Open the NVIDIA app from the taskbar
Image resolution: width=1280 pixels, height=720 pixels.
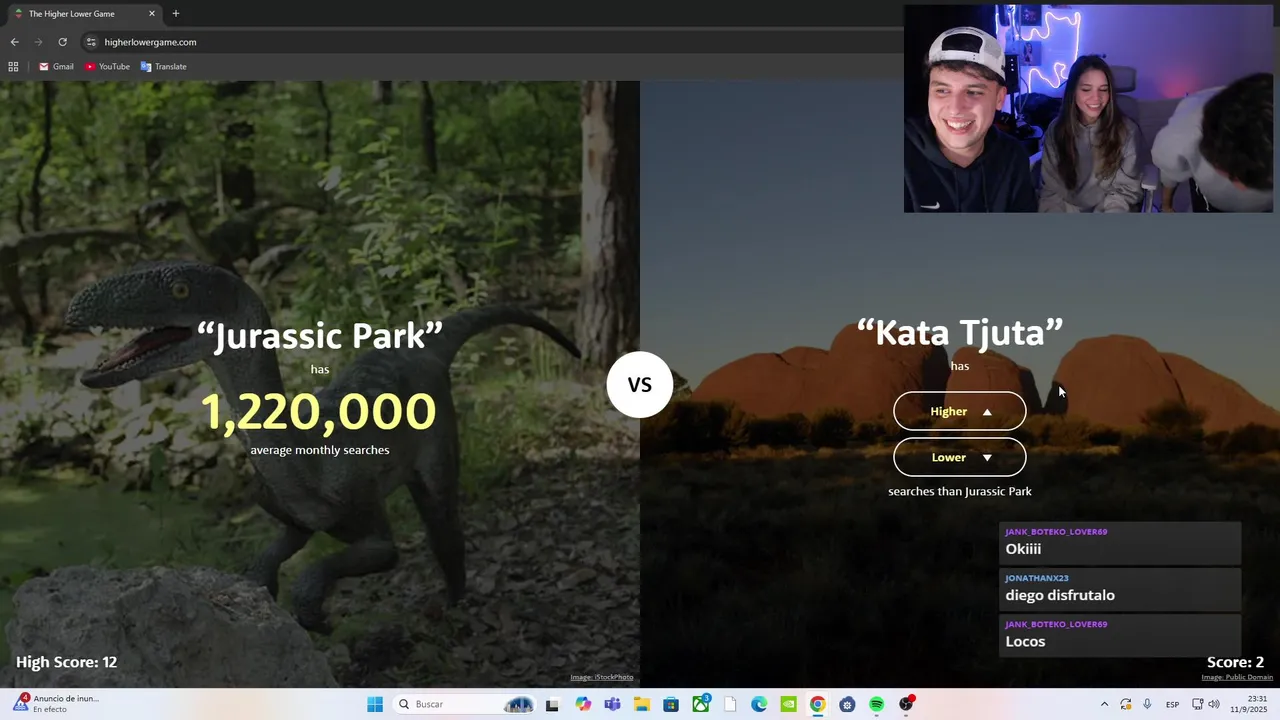[x=788, y=704]
